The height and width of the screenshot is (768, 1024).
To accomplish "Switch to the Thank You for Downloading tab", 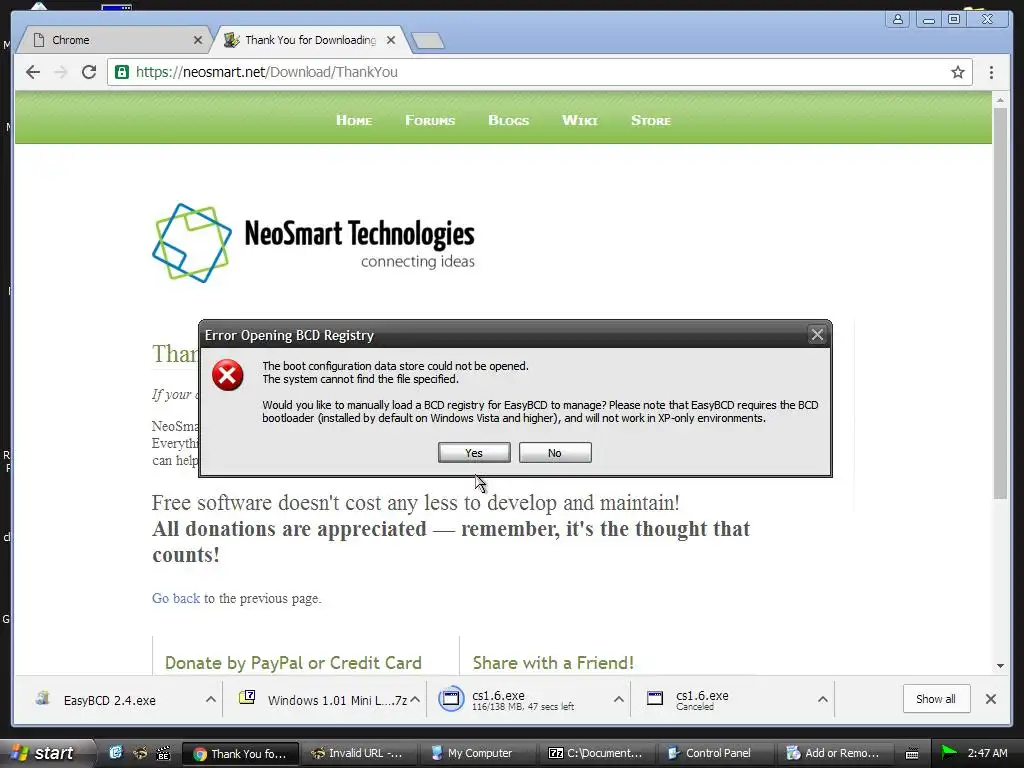I will 310,40.
